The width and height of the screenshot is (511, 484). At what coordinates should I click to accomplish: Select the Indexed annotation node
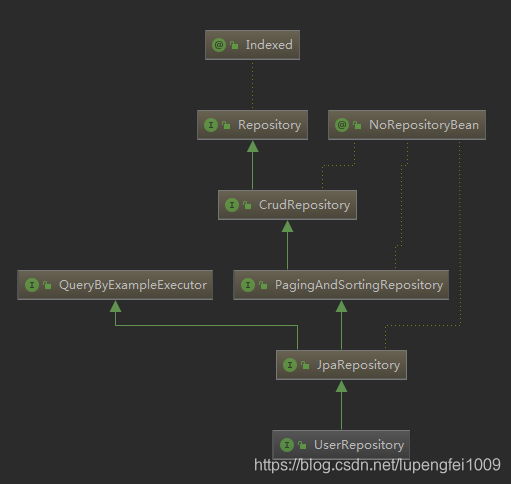click(252, 45)
